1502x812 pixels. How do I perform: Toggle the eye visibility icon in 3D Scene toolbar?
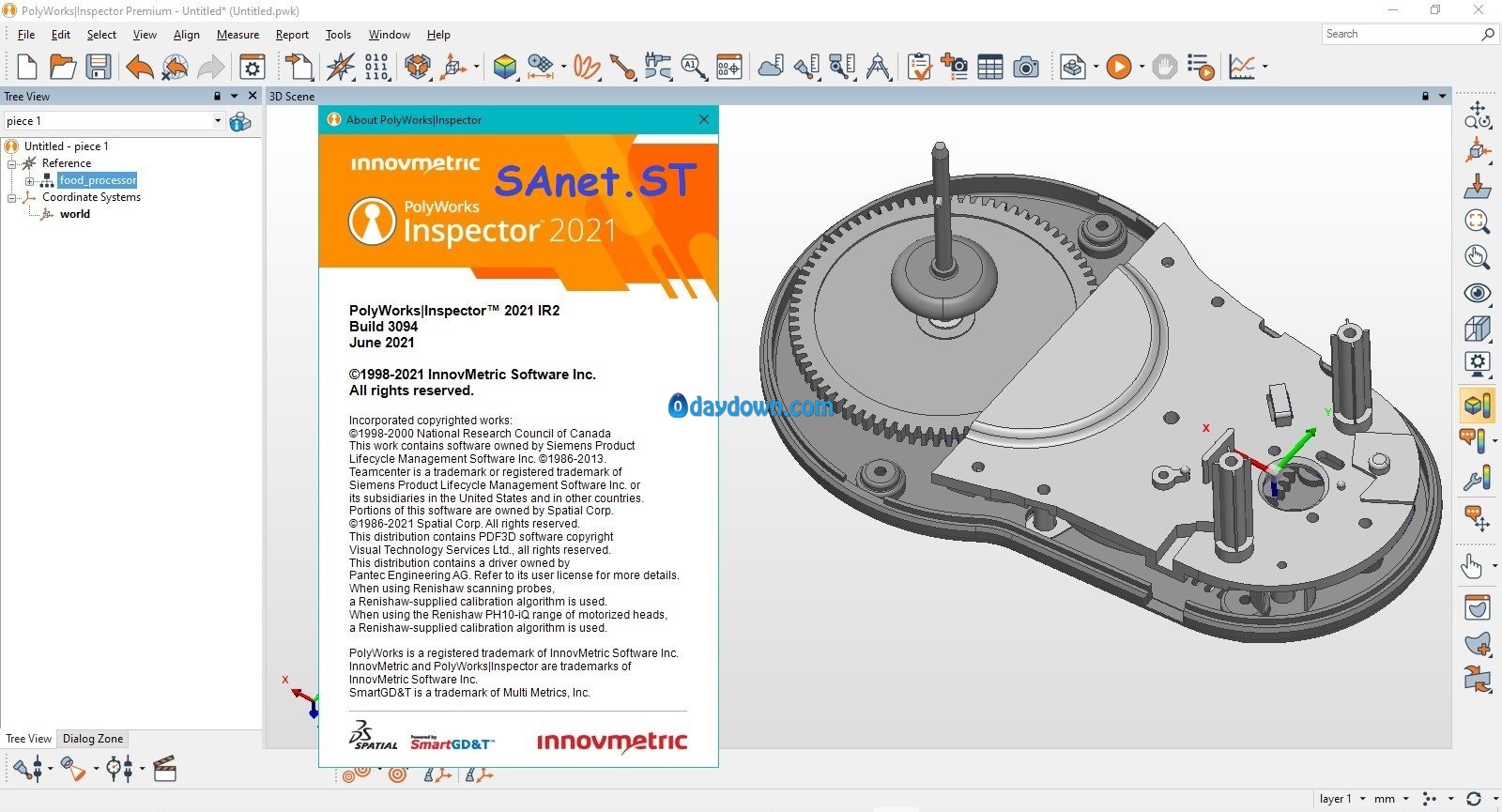click(x=1477, y=293)
